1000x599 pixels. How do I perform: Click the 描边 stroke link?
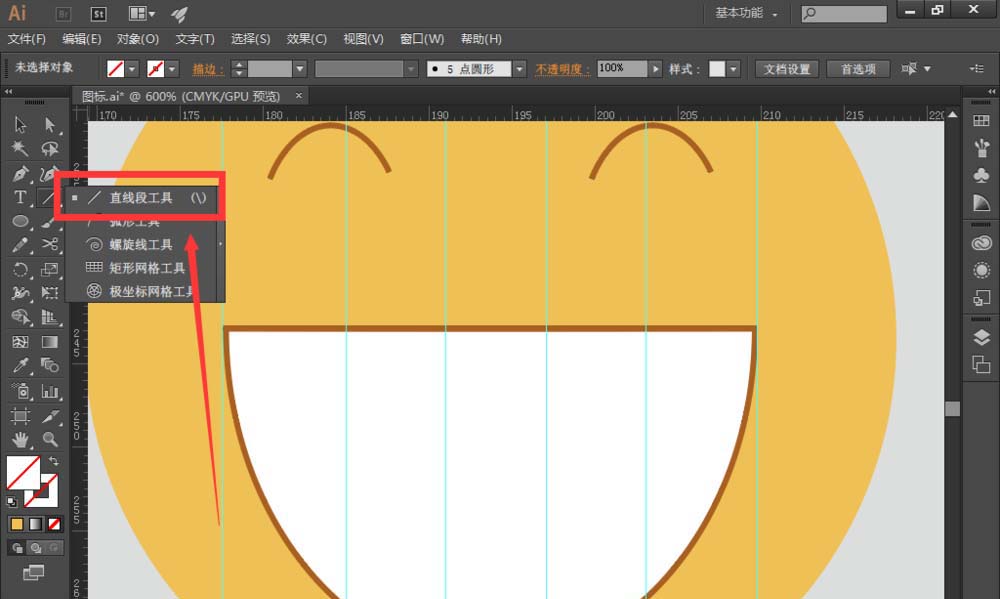tap(208, 69)
